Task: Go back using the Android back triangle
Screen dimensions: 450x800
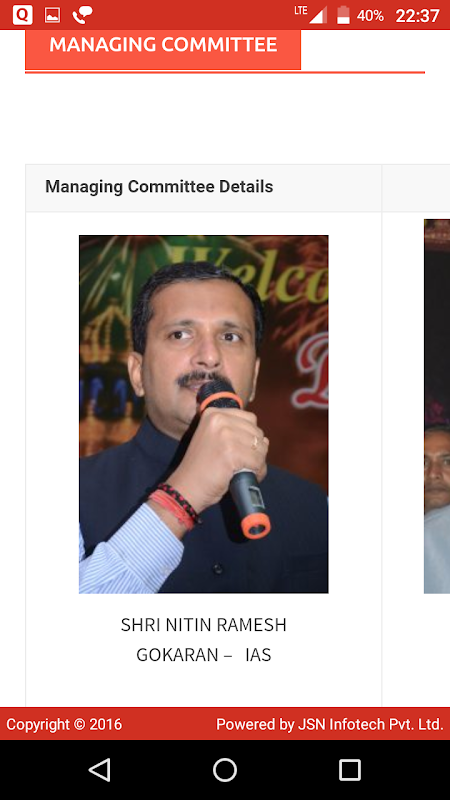Action: (99, 770)
